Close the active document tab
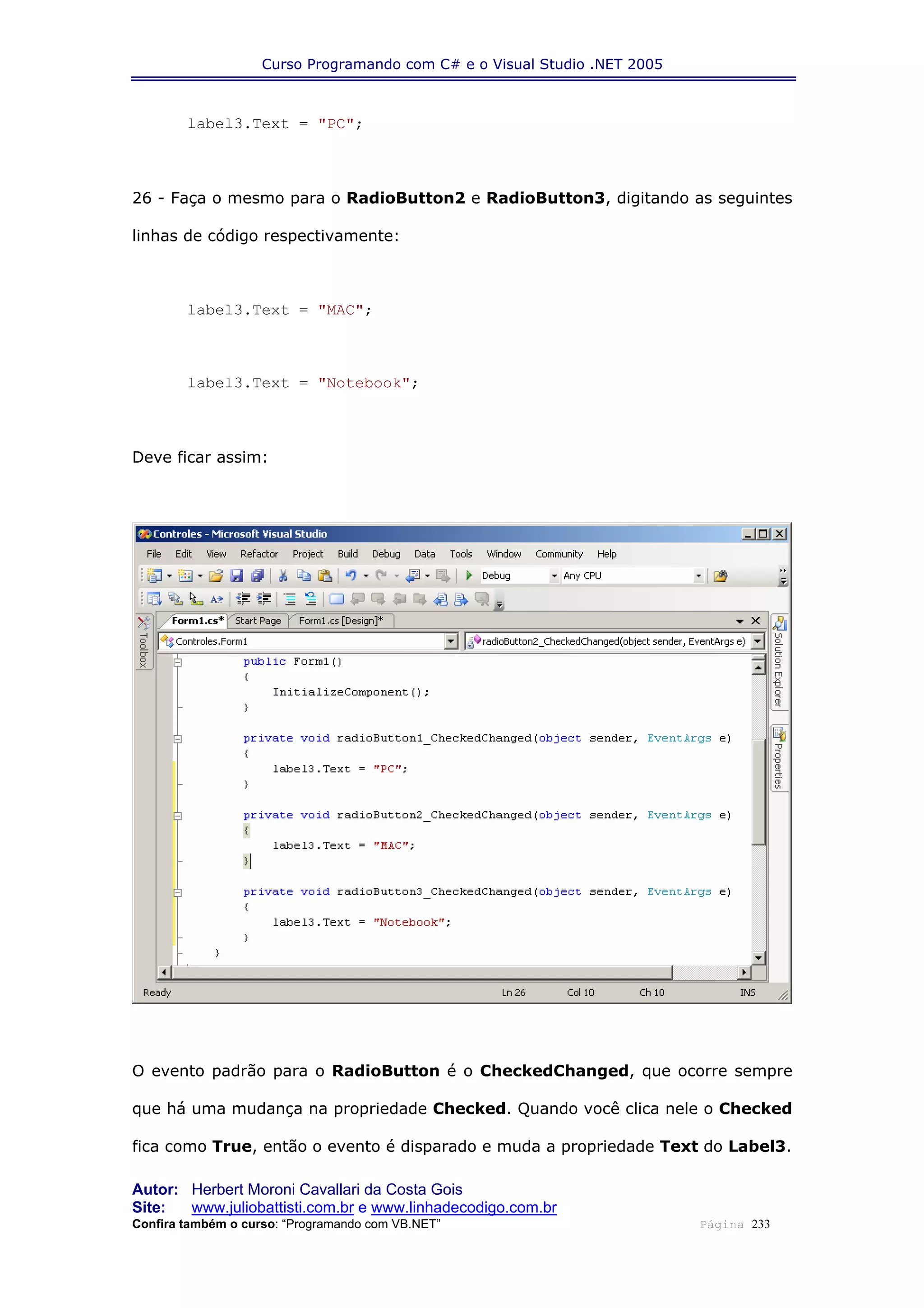This screenshot has width=924, height=1308. [755, 621]
